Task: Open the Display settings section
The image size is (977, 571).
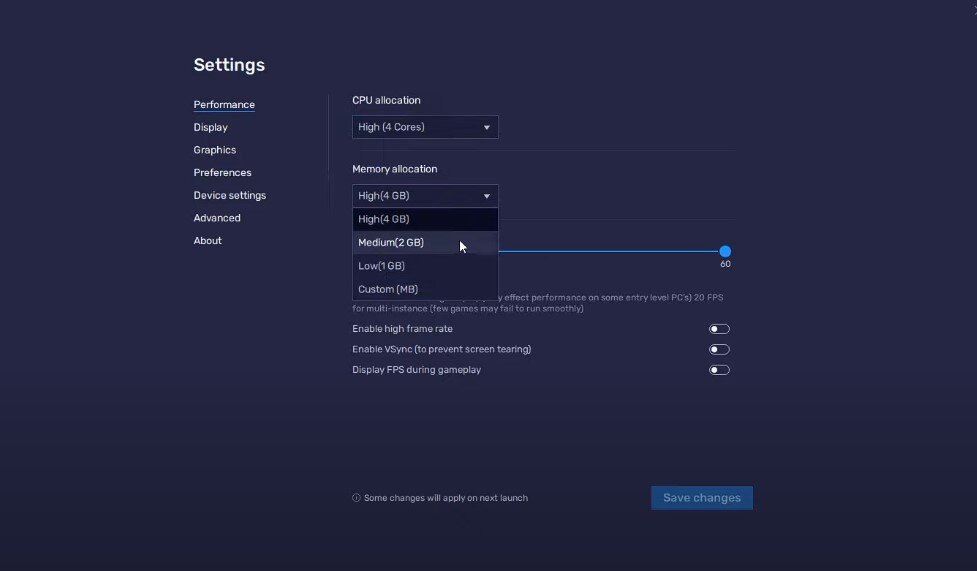Action: pyautogui.click(x=211, y=128)
